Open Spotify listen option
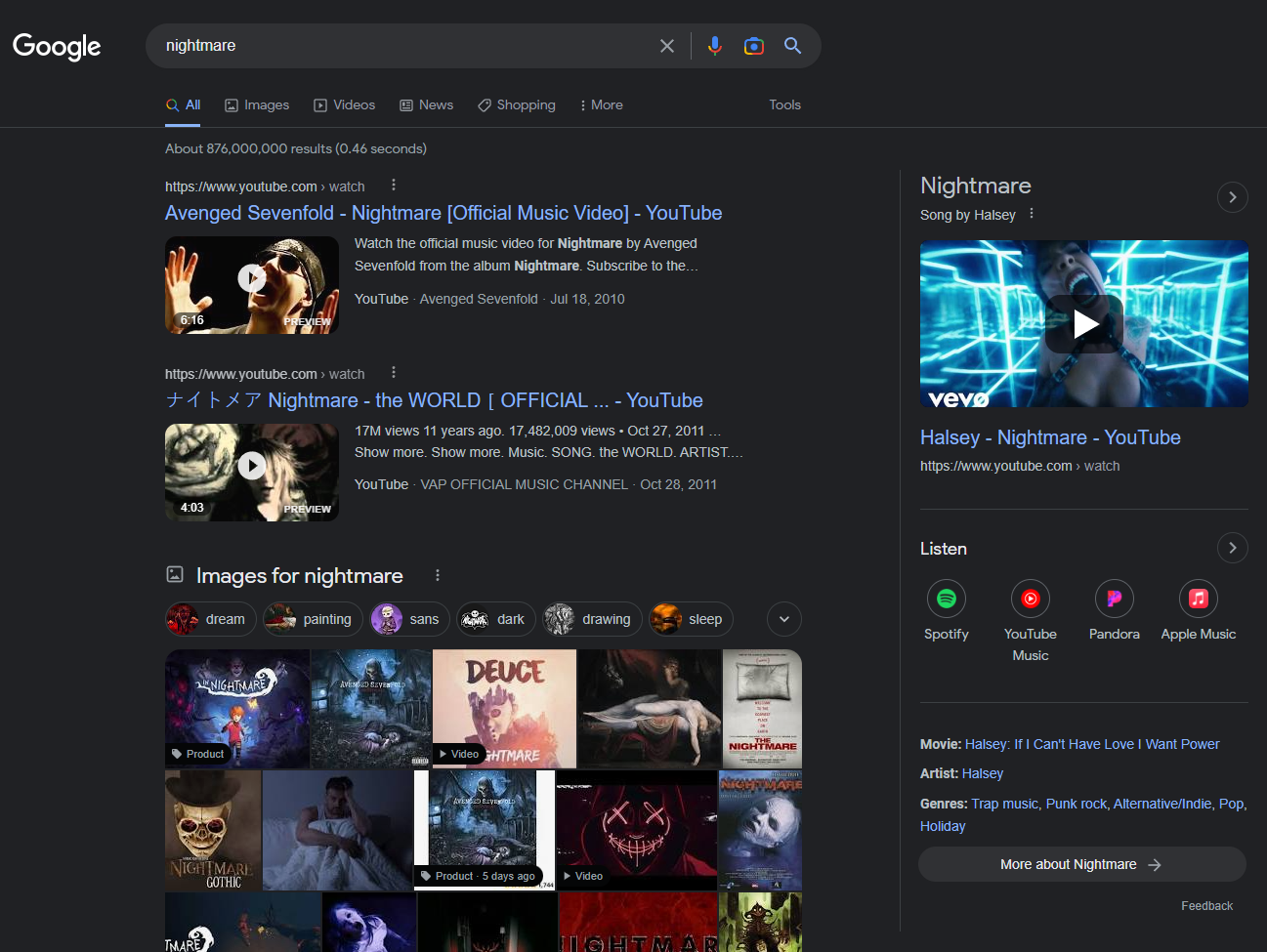This screenshot has height=952, width=1267. coord(946,599)
